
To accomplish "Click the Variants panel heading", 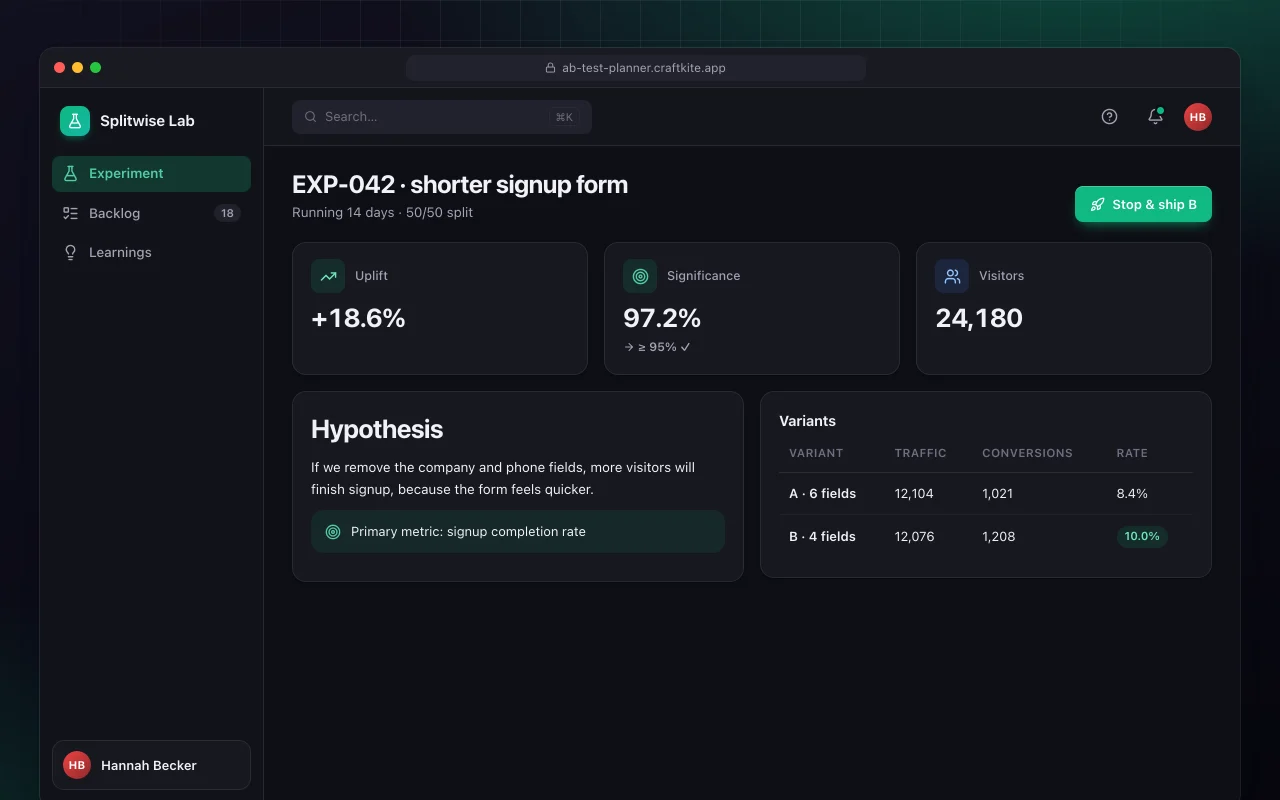I will coord(807,421).
